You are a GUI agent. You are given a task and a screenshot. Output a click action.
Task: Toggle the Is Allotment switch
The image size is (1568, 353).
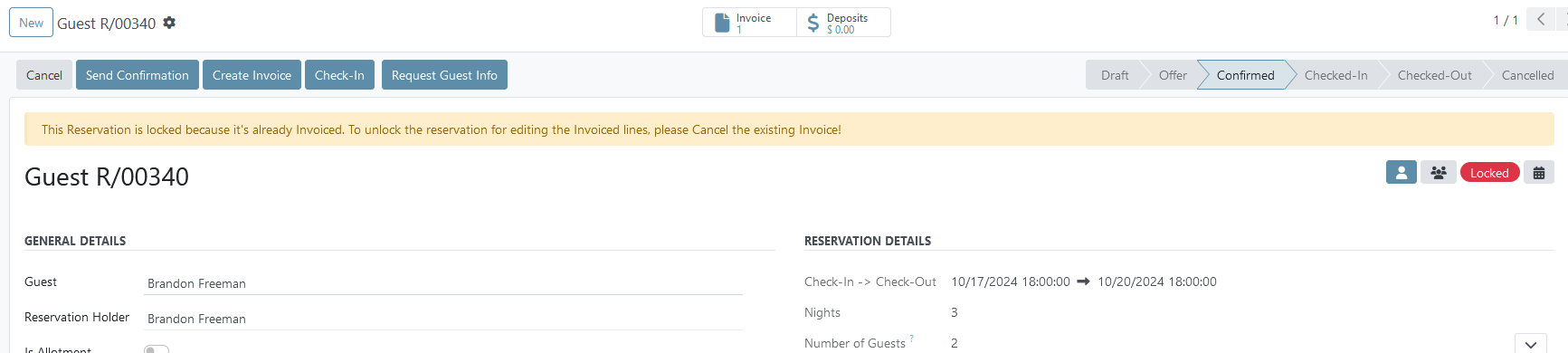(157, 348)
